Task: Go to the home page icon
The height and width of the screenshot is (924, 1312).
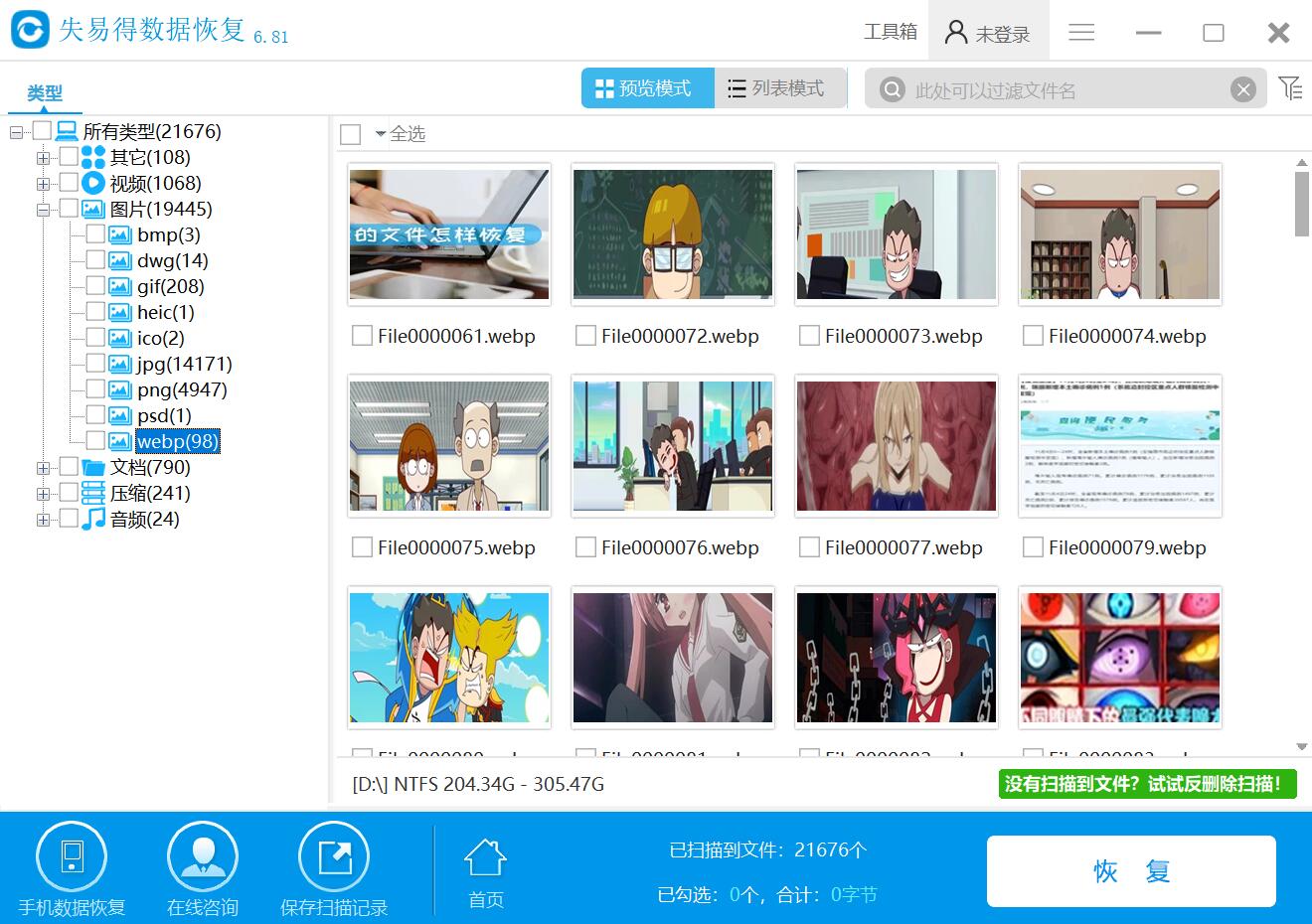Action: [x=485, y=858]
